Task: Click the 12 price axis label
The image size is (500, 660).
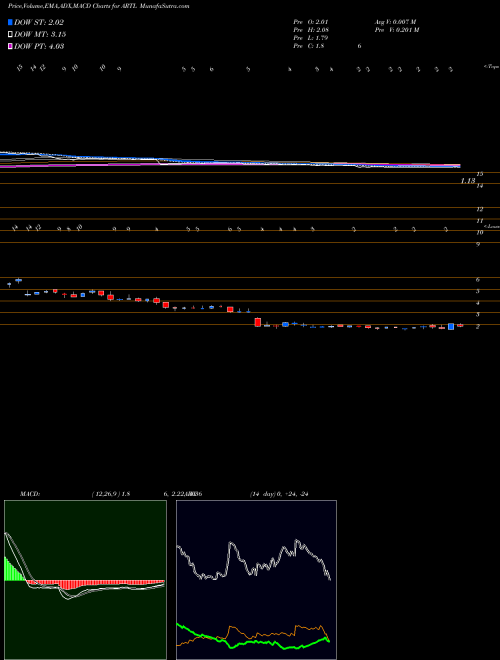Action: tap(479, 209)
